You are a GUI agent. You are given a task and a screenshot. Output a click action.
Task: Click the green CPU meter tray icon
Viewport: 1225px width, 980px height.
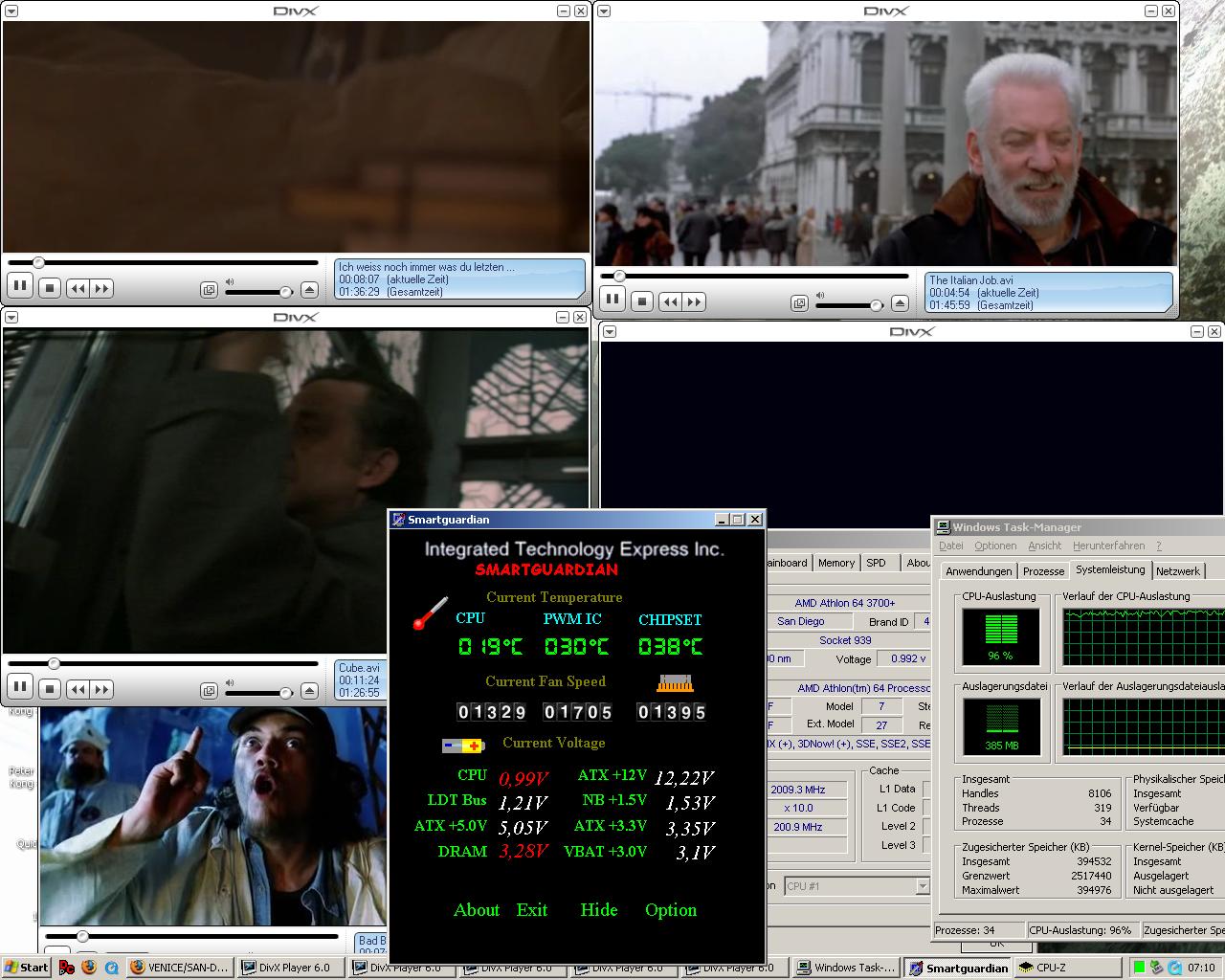[x=1139, y=968]
